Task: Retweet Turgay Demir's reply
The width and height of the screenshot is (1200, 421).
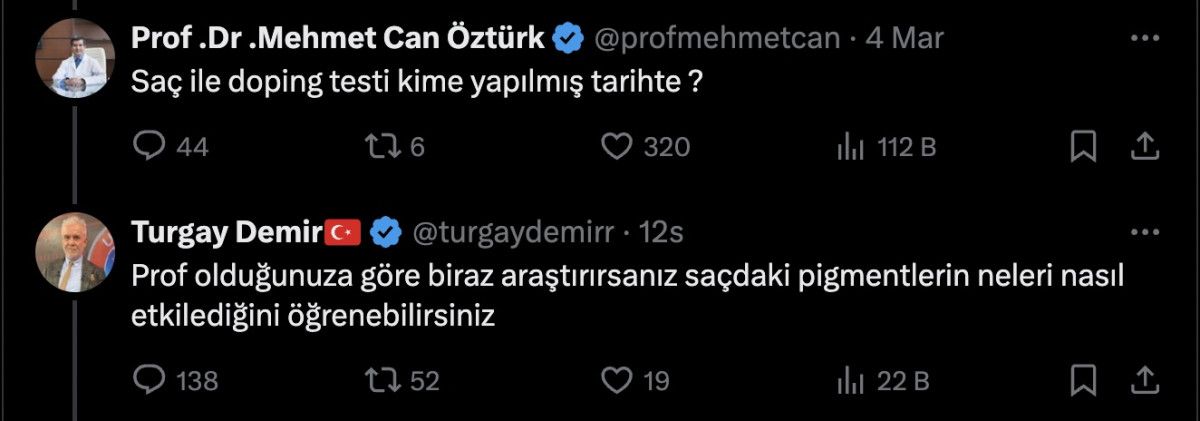Action: 382,380
